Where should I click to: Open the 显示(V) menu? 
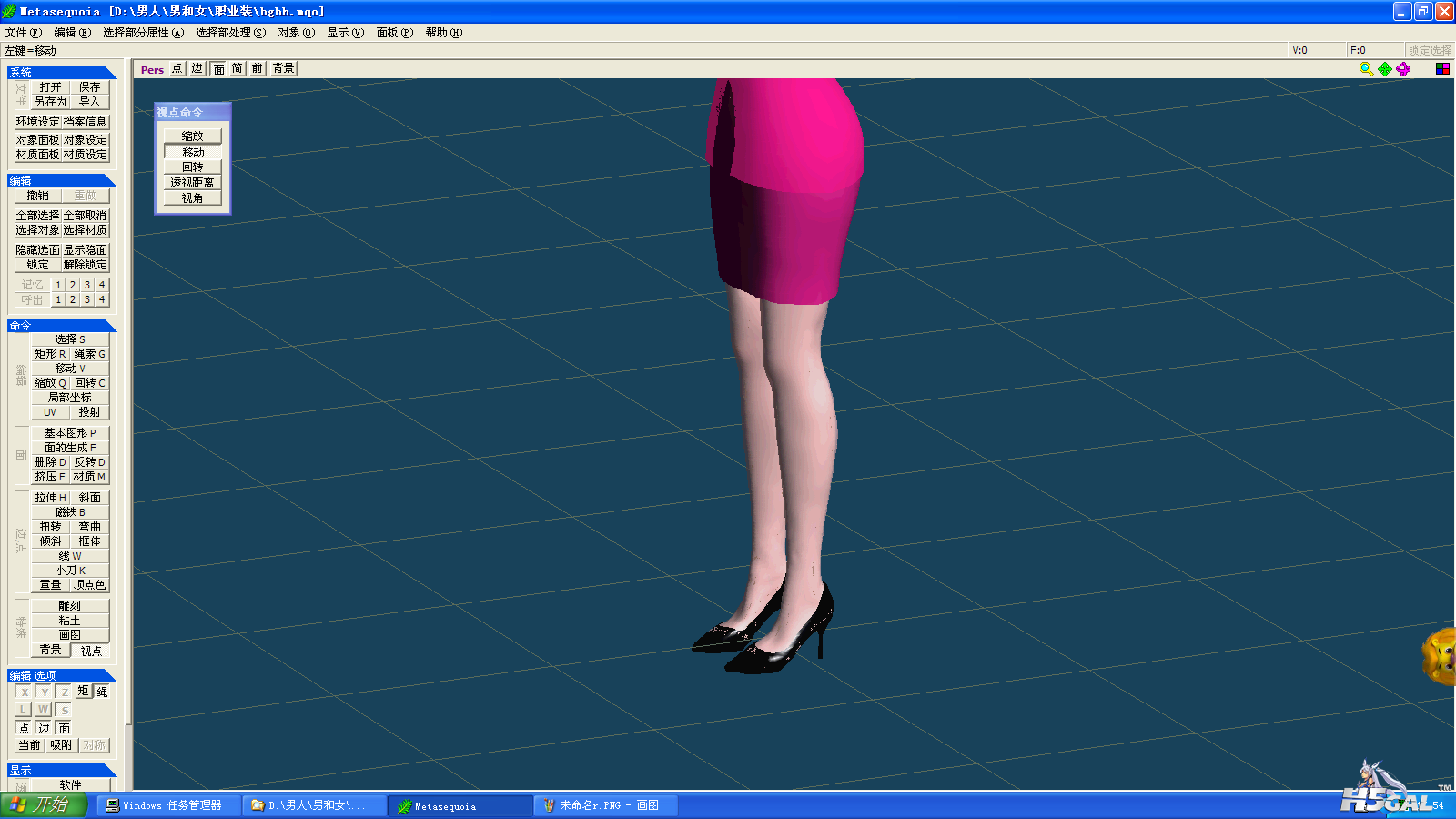tap(346, 33)
